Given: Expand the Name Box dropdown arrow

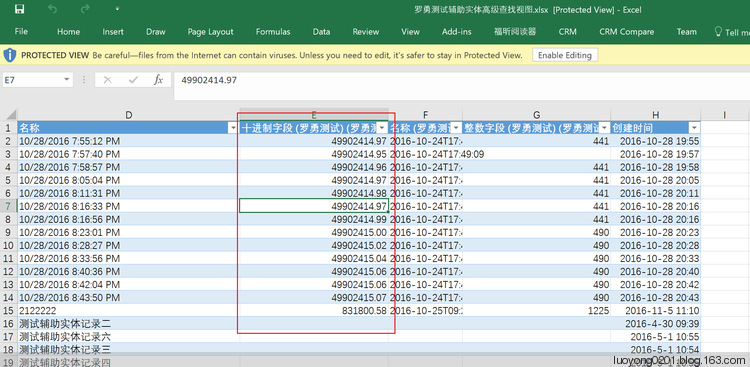Looking at the screenshot, I should [x=67, y=80].
